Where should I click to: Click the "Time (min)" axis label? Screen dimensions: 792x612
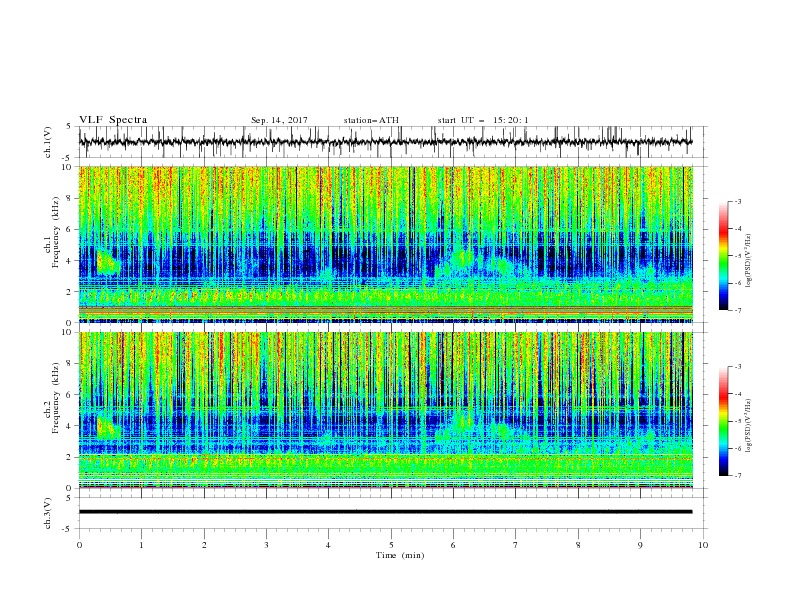400,555
